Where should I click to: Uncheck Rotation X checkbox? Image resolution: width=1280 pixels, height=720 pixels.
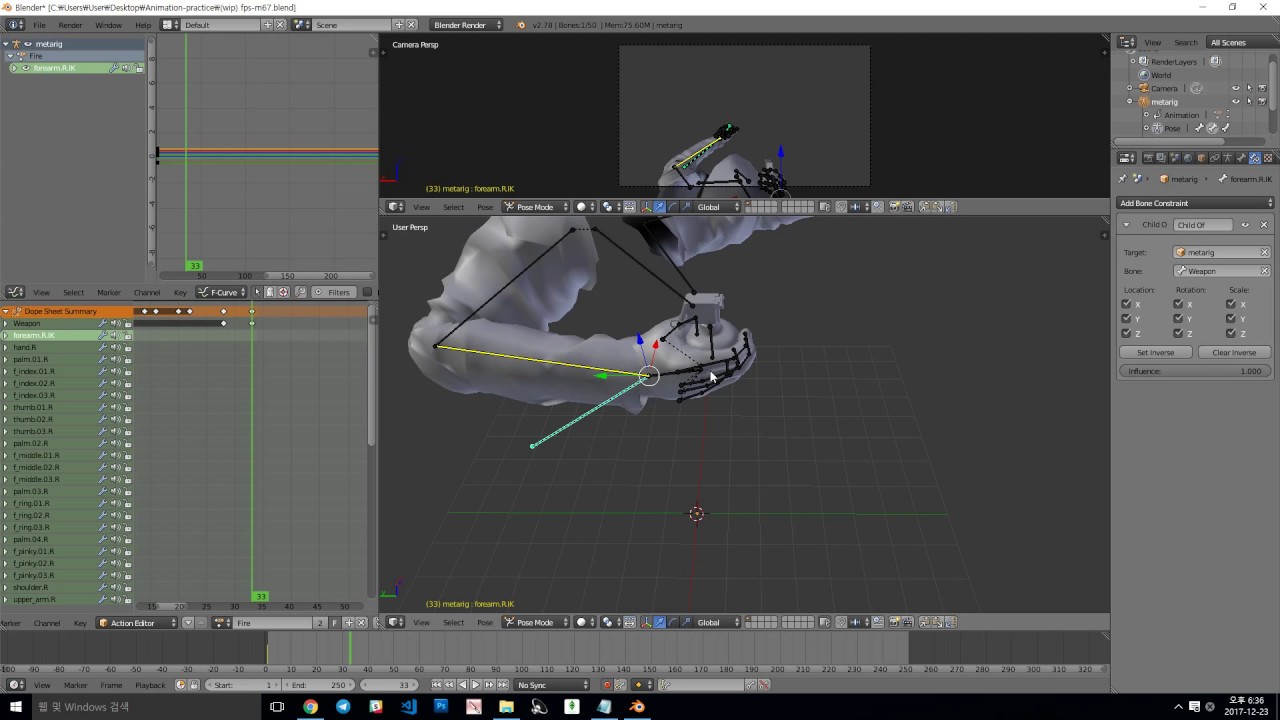coord(1179,304)
